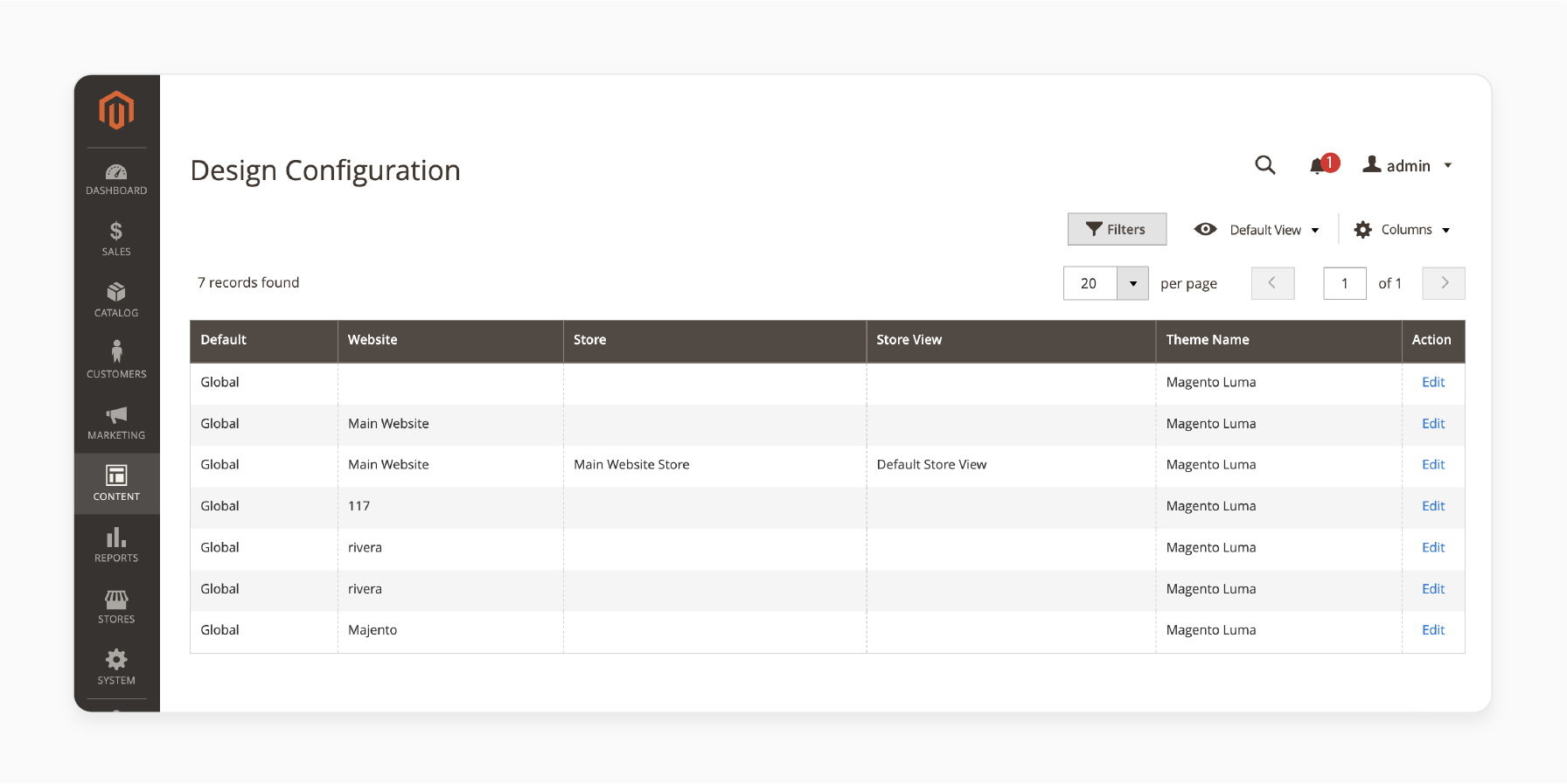Click the 'Design Configuration' page title
Screen dimensions: 1567x784
325,170
